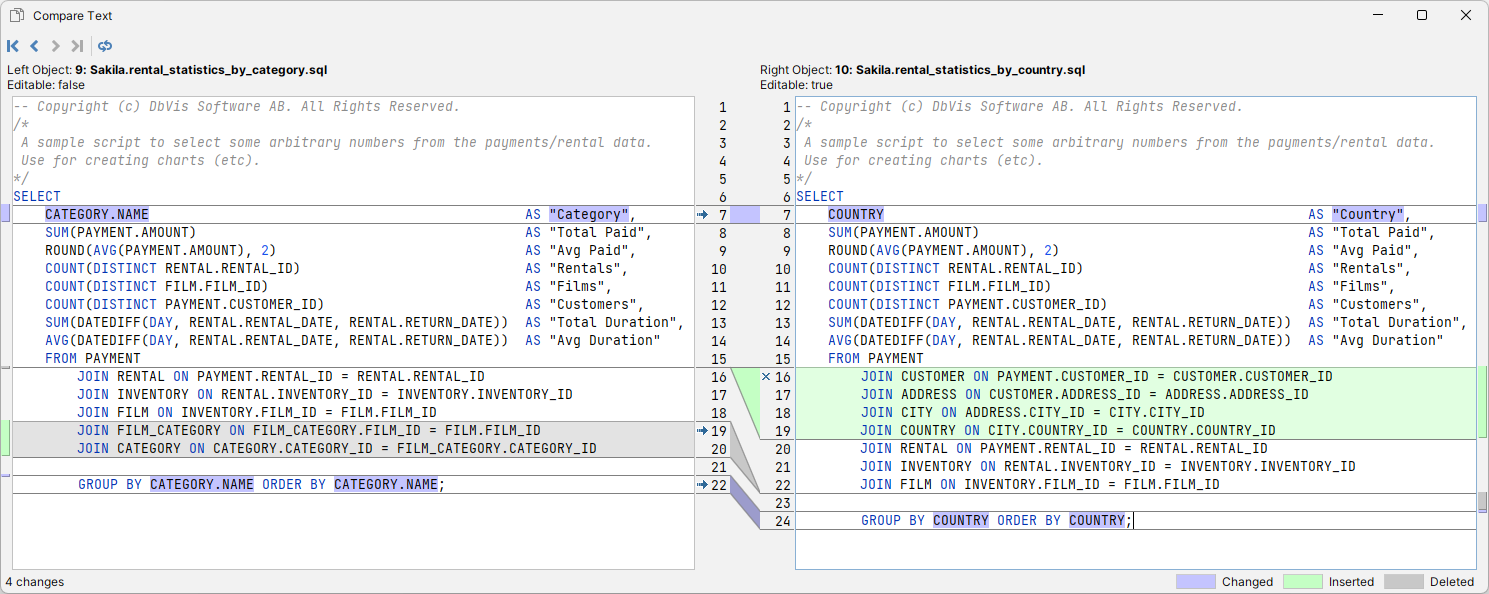Click green inserted marker in right overview strip
Image resolution: width=1489 pixels, height=594 pixels.
[x=1482, y=403]
